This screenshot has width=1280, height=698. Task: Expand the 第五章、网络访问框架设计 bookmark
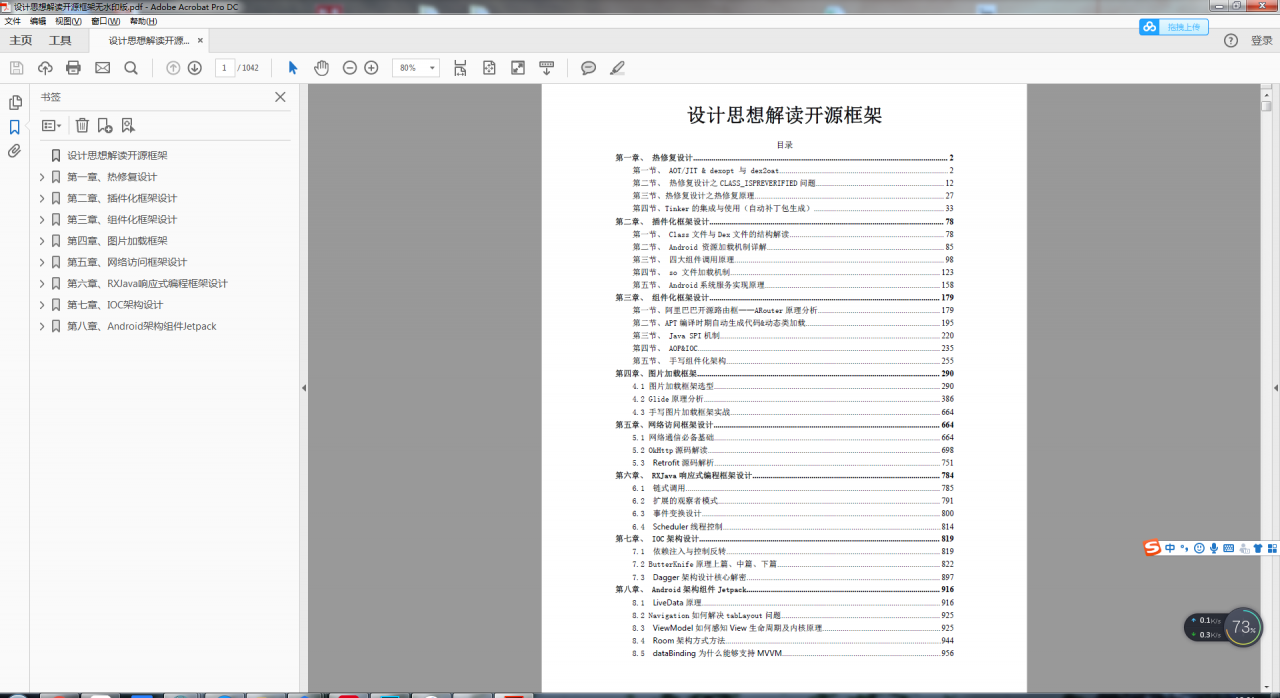(x=42, y=262)
